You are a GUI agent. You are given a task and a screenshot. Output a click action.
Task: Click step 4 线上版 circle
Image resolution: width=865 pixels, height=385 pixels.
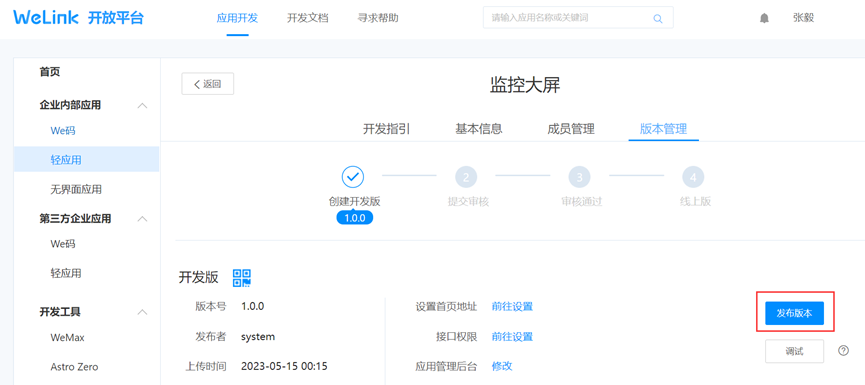(x=693, y=177)
